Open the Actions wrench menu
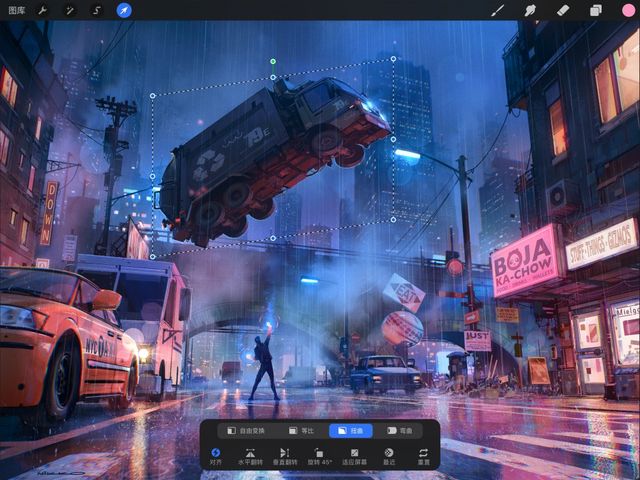Viewport: 640px width, 480px height. (42, 10)
